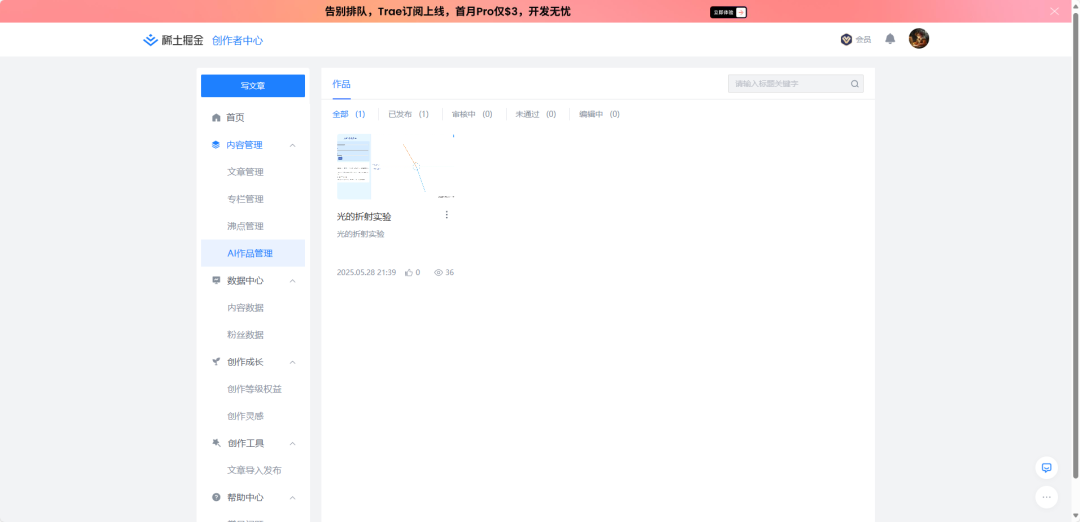The height and width of the screenshot is (522, 1080).
Task: Click the 立即体验 banner button
Action: click(x=728, y=12)
